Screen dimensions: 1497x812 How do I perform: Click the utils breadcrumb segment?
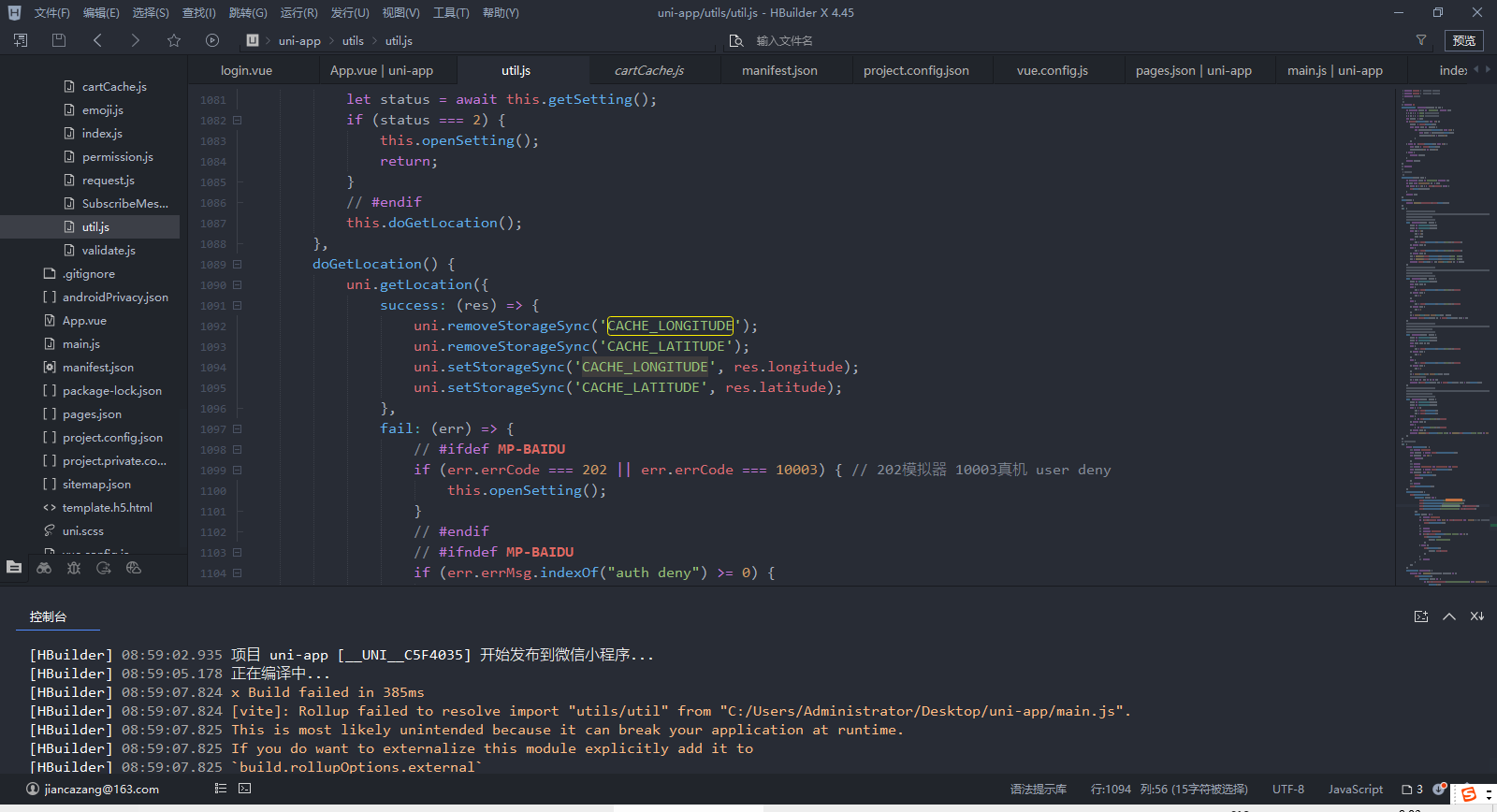coord(353,40)
